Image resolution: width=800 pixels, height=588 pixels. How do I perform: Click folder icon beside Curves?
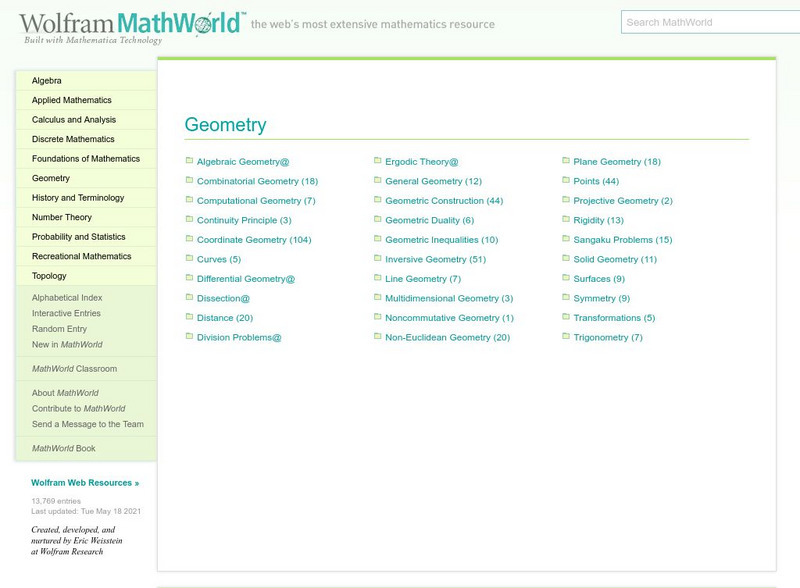[189, 258]
